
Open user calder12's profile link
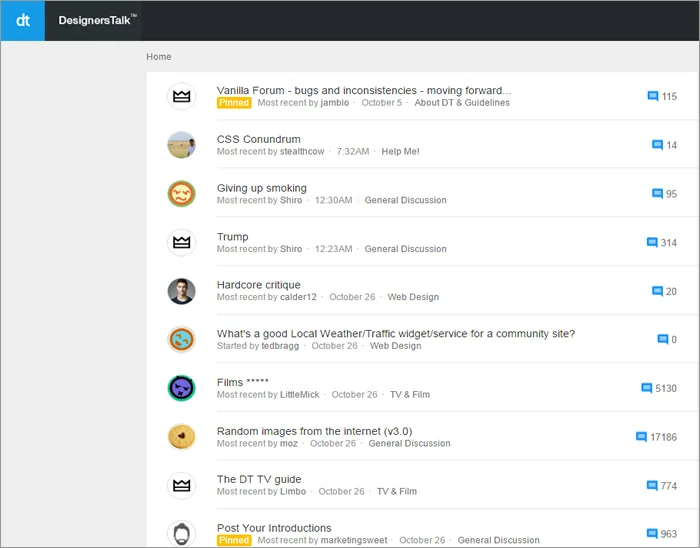298,297
